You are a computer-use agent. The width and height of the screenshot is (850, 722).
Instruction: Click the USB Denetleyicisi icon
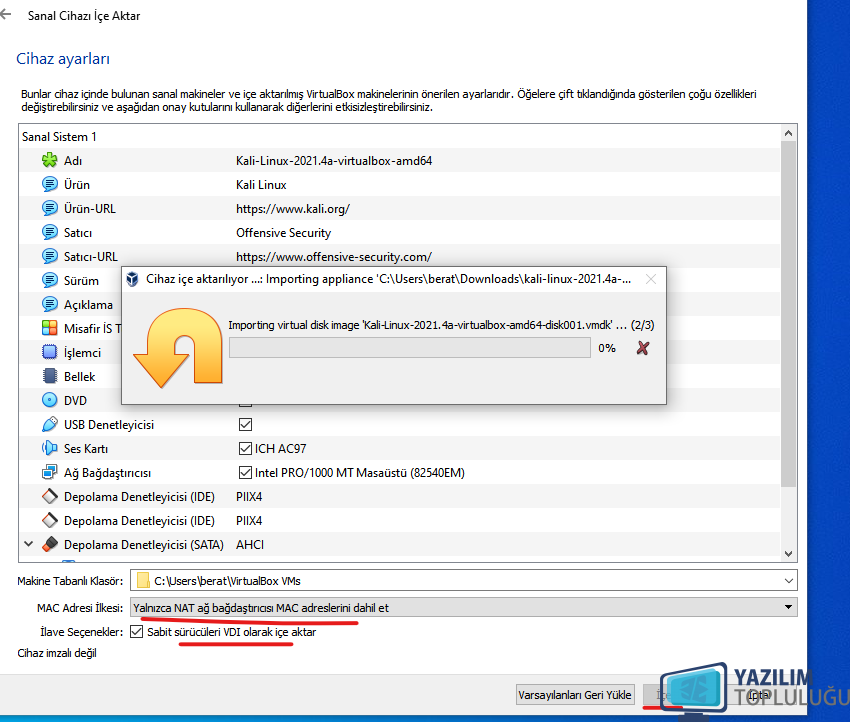pyautogui.click(x=49, y=424)
